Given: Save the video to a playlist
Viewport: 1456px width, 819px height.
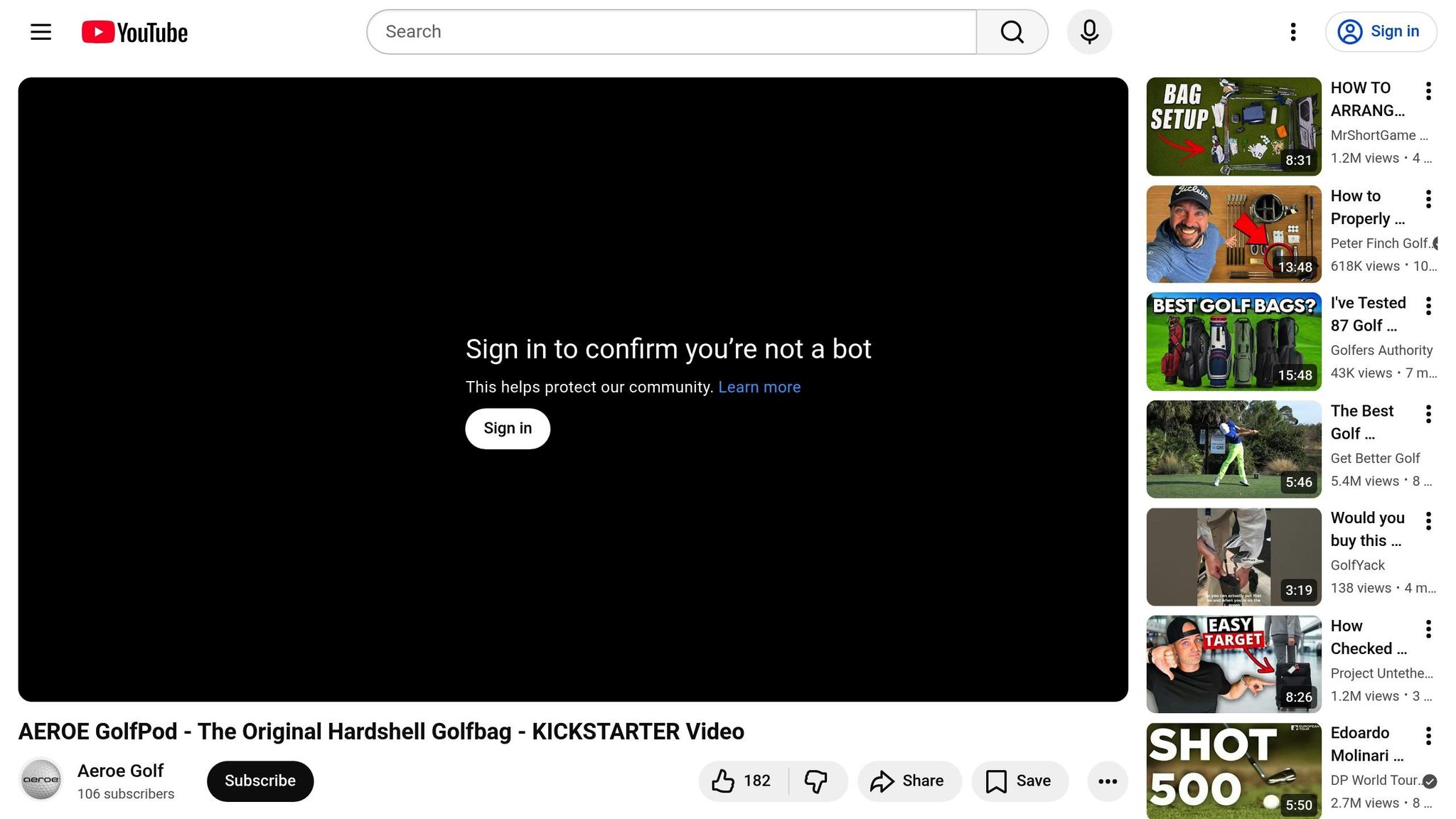Looking at the screenshot, I should (1019, 781).
